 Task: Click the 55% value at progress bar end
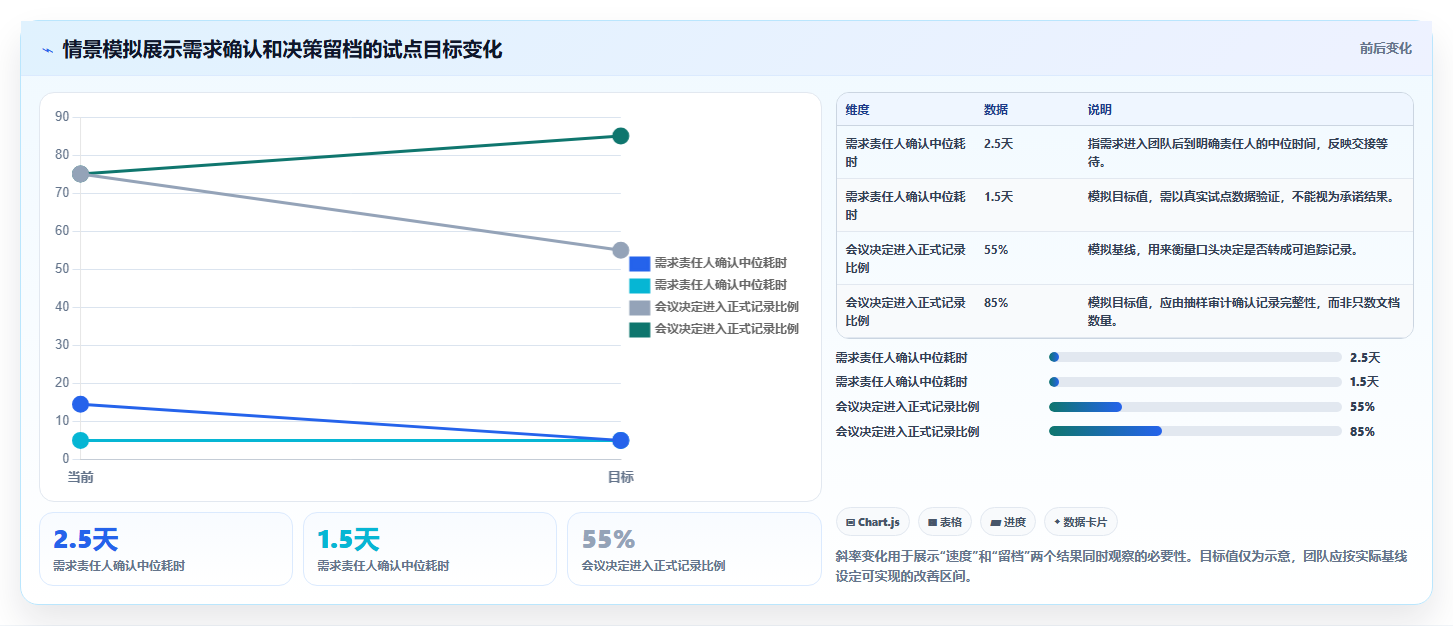pyautogui.click(x=1362, y=407)
